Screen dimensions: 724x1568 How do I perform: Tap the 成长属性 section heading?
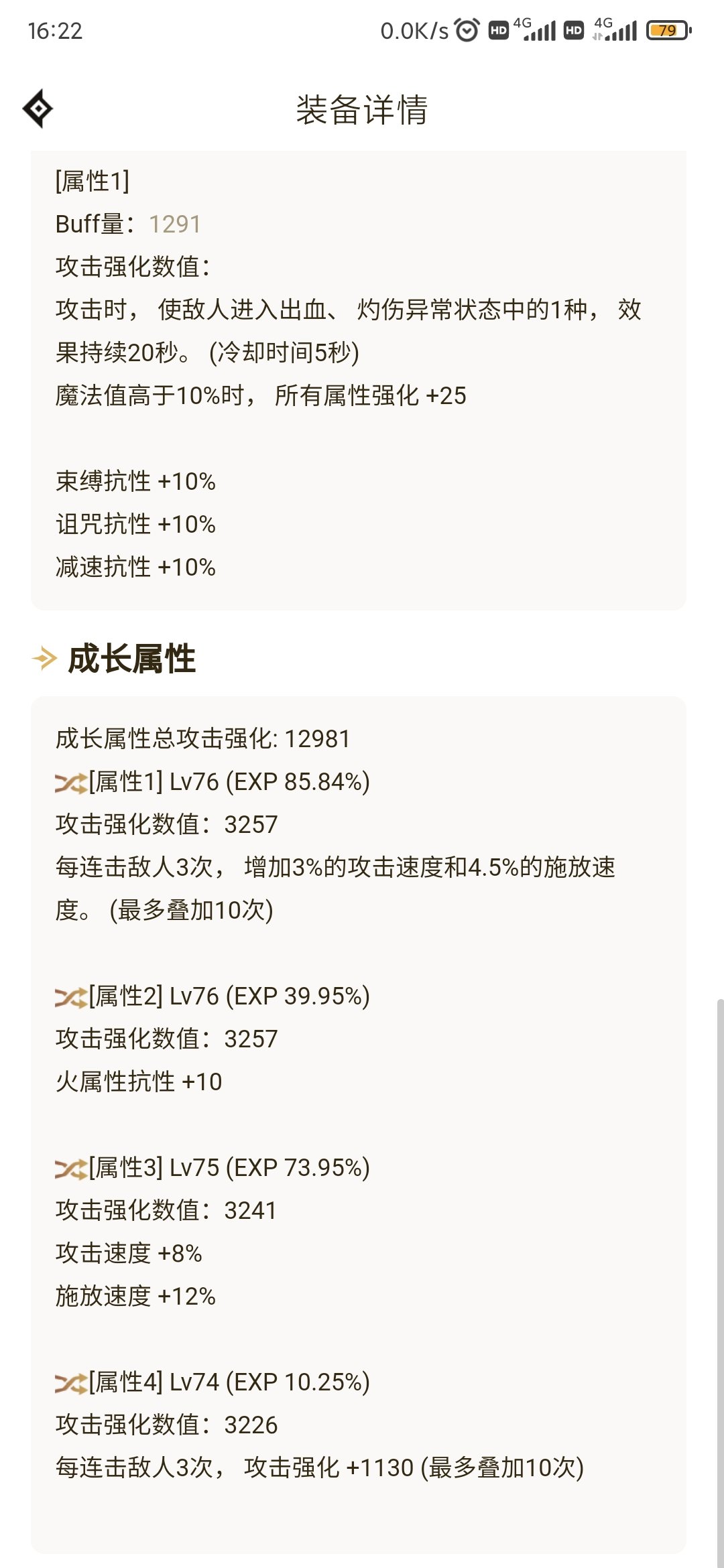132,659
